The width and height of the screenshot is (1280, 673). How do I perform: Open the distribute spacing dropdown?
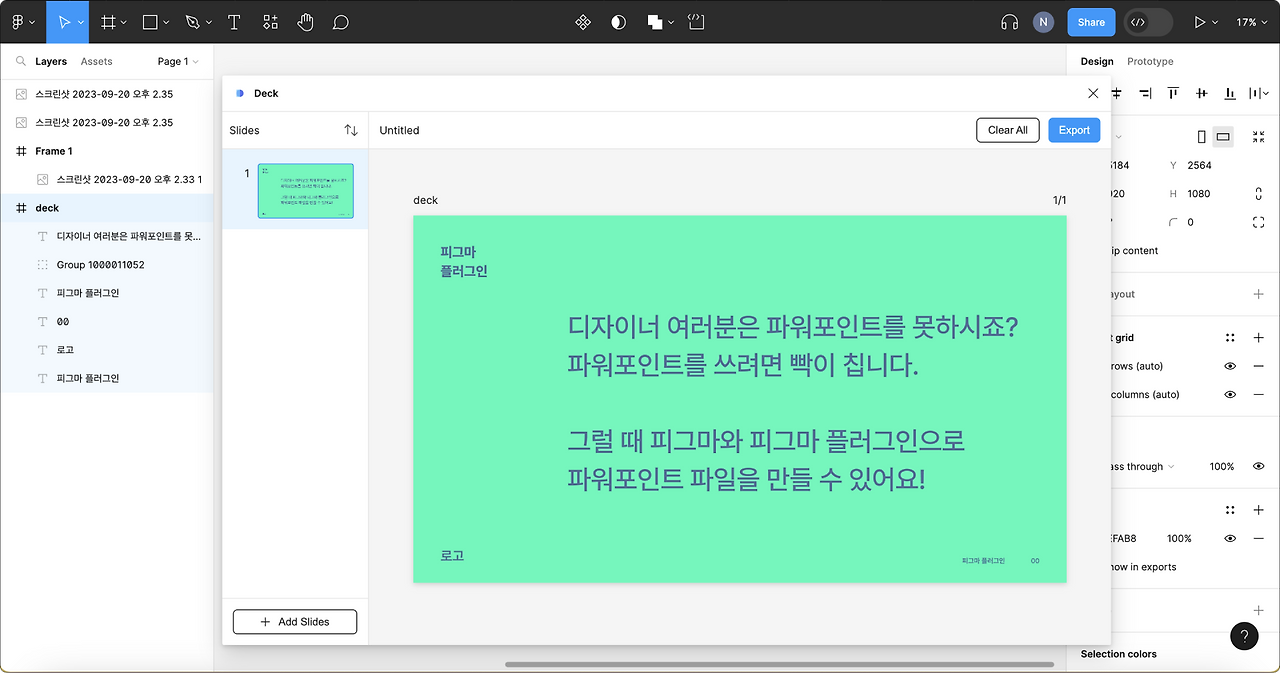coord(1258,93)
